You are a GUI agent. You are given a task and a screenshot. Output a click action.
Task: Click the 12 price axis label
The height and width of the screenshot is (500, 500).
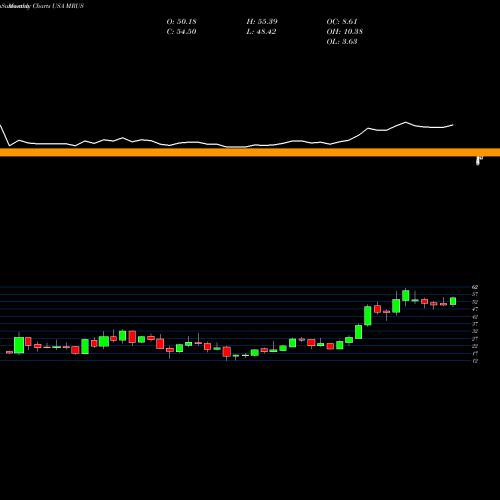click(x=475, y=360)
